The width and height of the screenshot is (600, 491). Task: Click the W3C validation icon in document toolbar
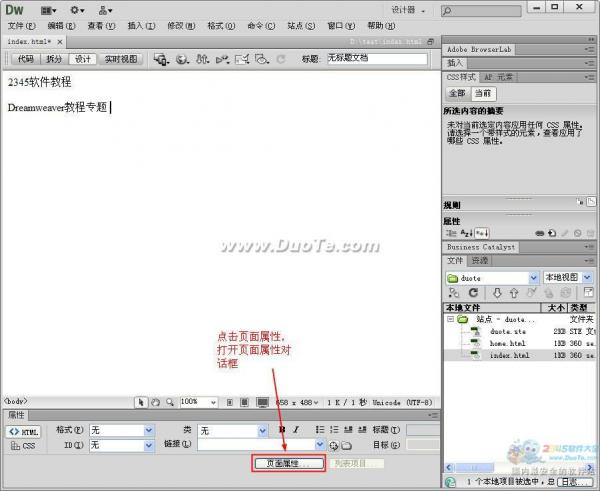(222, 59)
